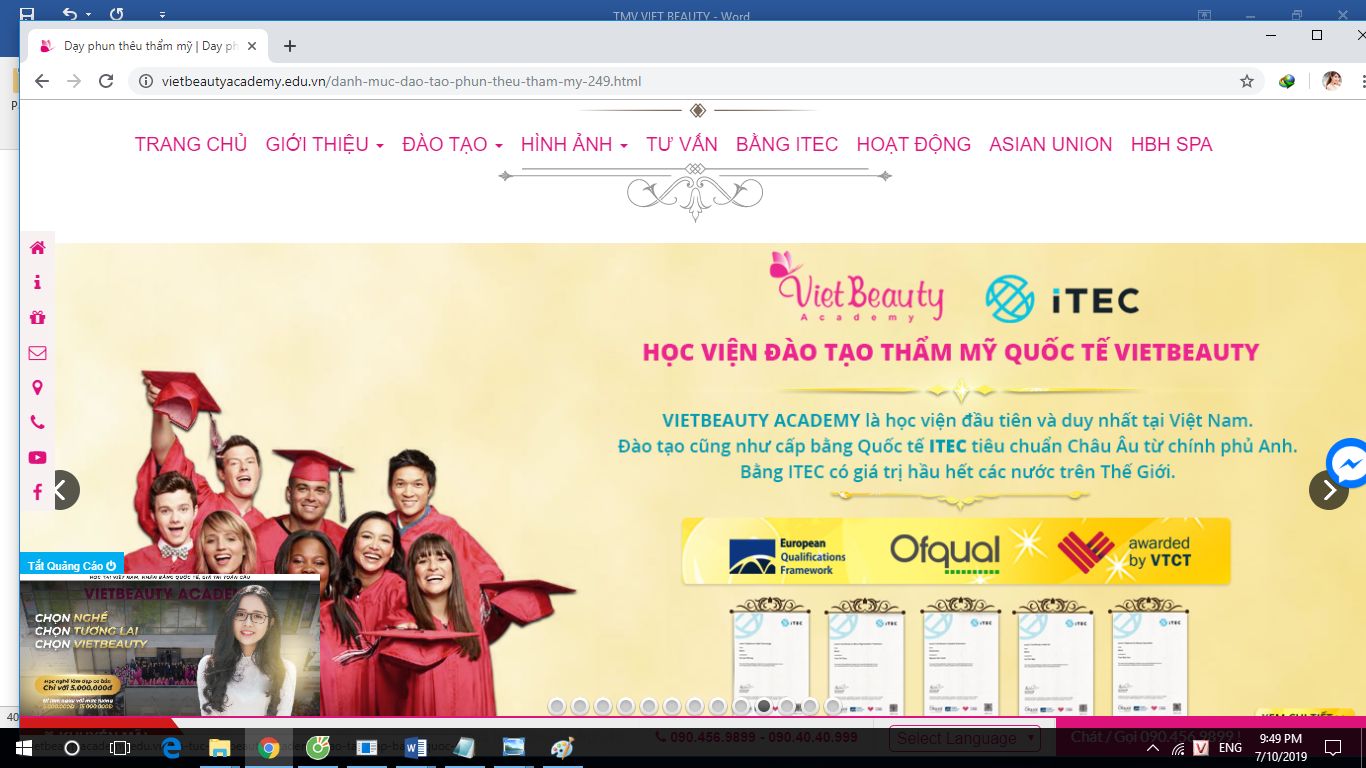Expand the ĐÀO TẠO dropdown menu
Screen dimensions: 1366x768
pyautogui.click(x=452, y=145)
